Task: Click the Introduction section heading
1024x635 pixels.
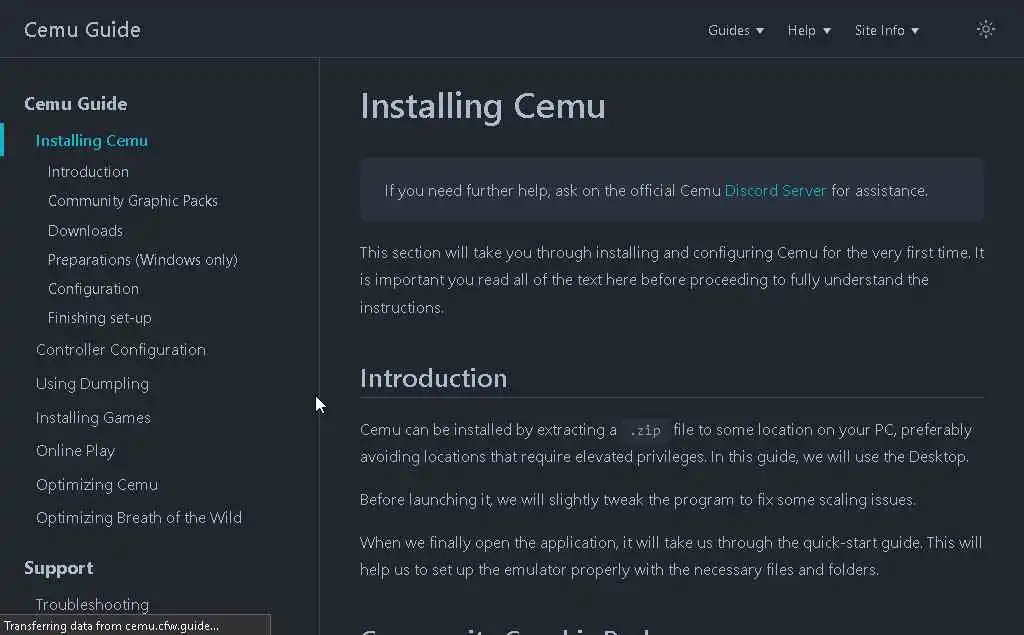Action: 434,378
